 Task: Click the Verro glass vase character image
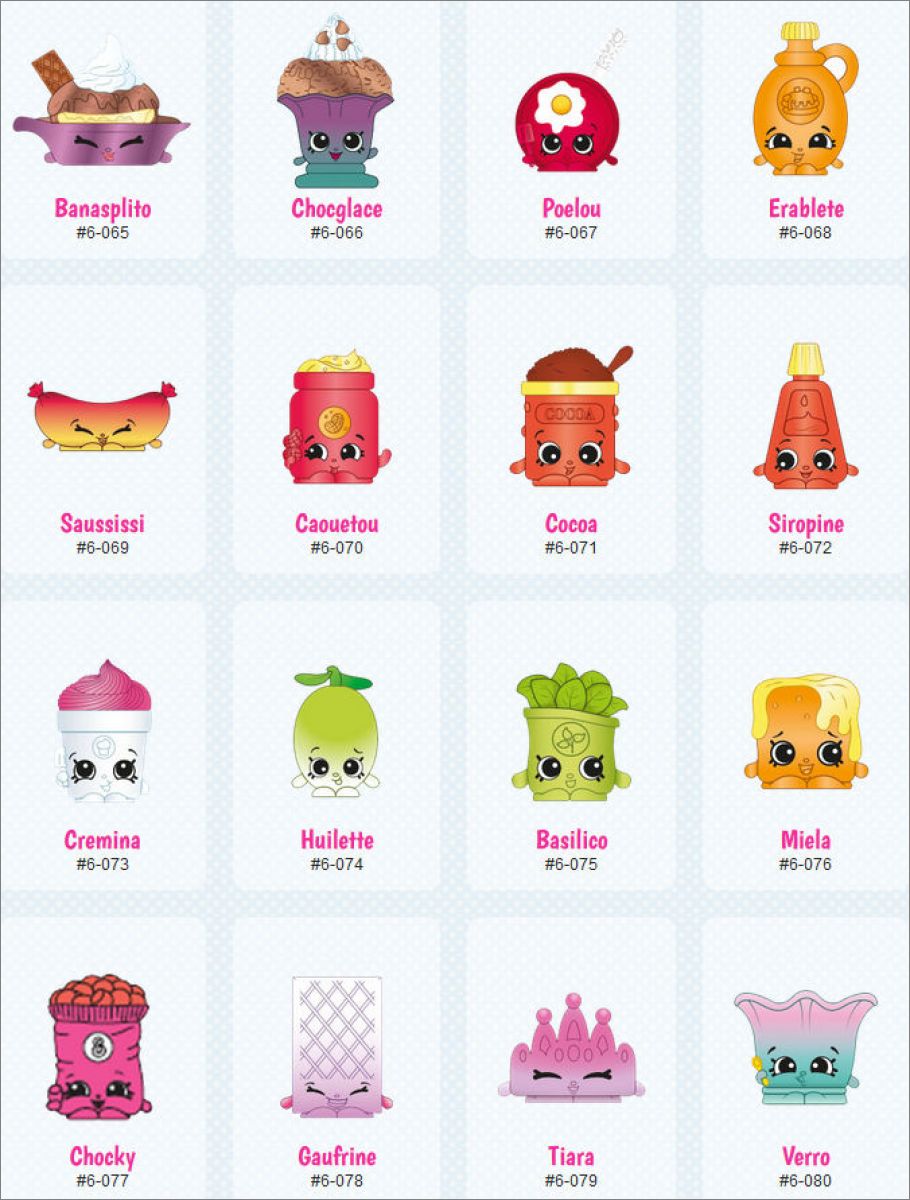[x=805, y=1047]
